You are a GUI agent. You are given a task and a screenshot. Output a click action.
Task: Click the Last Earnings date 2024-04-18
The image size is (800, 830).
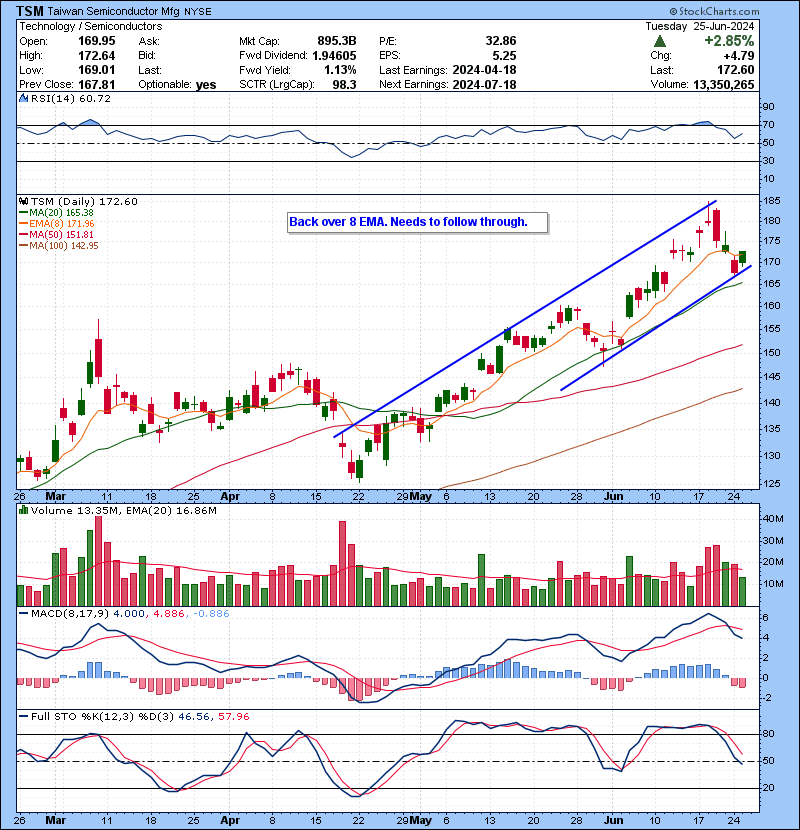[484, 70]
